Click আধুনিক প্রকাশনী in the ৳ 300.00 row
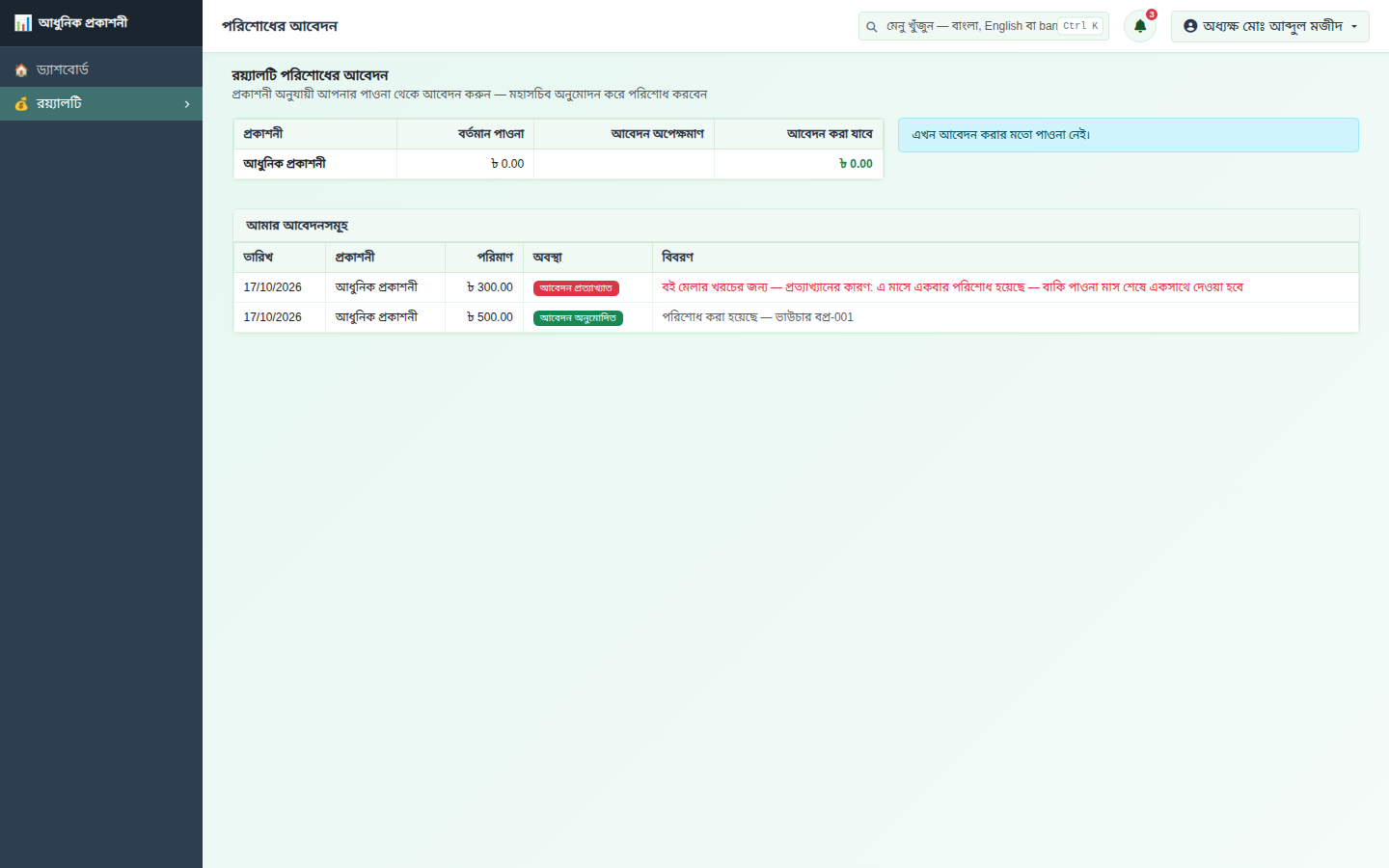The image size is (1389, 868). tap(376, 287)
